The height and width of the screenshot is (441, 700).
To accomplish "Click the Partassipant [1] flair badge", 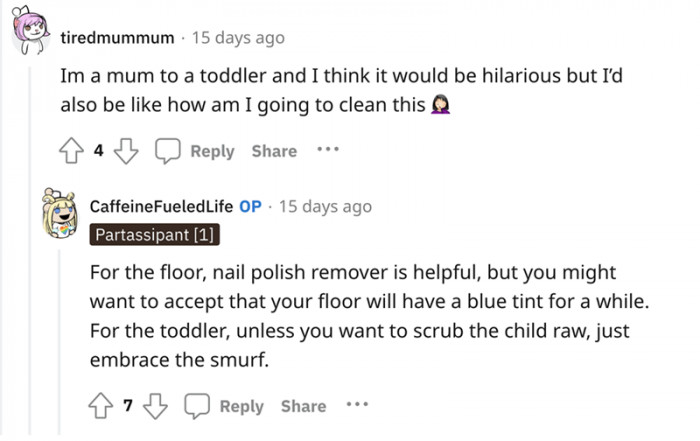I will tap(154, 235).
